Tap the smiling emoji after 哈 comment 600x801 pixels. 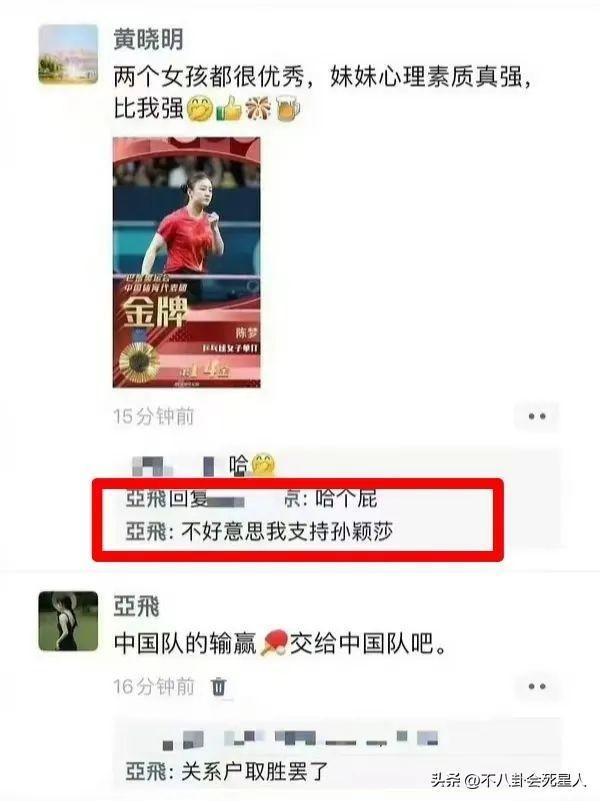click(263, 465)
